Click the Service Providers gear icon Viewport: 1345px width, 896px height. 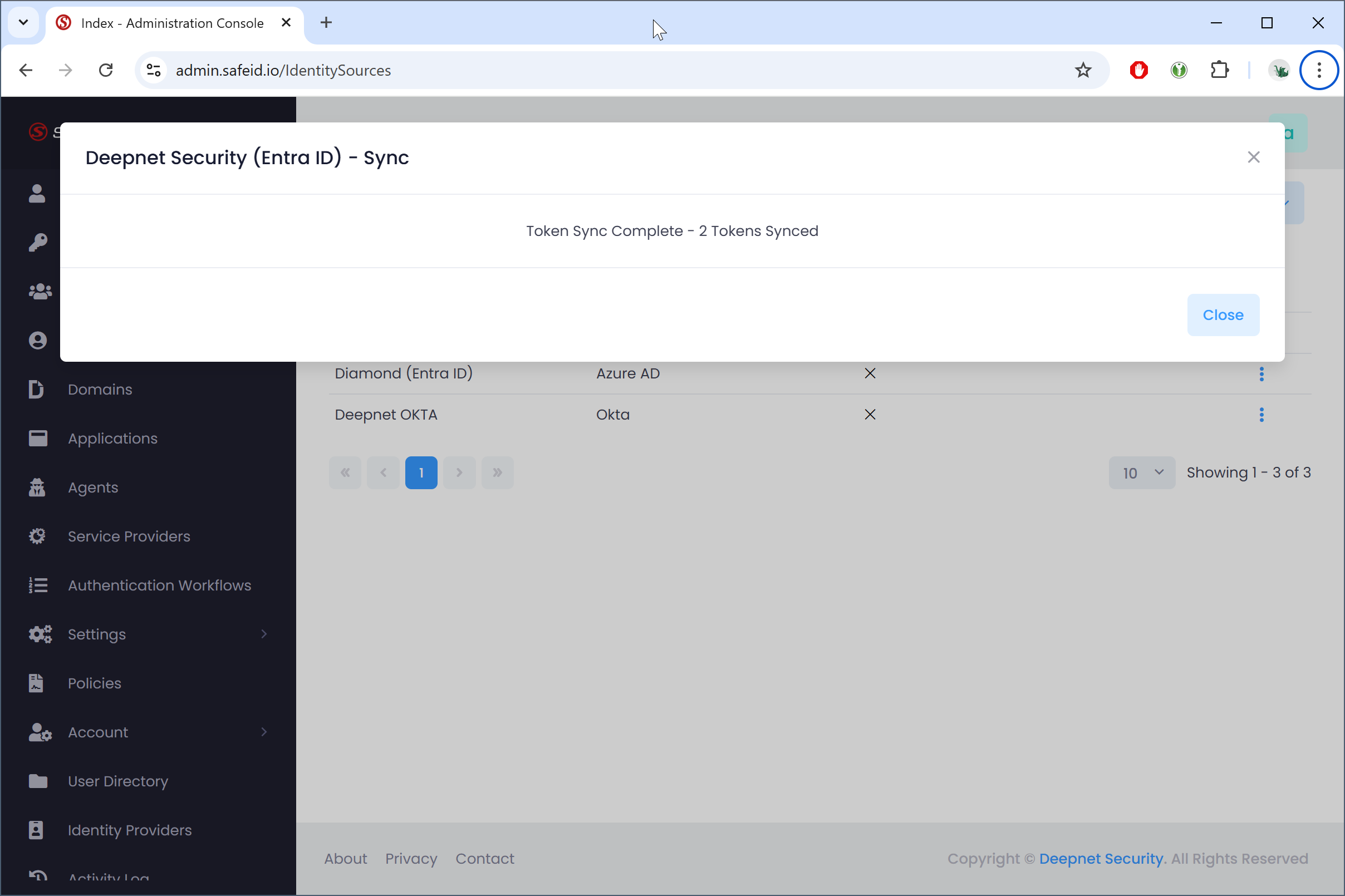point(37,536)
